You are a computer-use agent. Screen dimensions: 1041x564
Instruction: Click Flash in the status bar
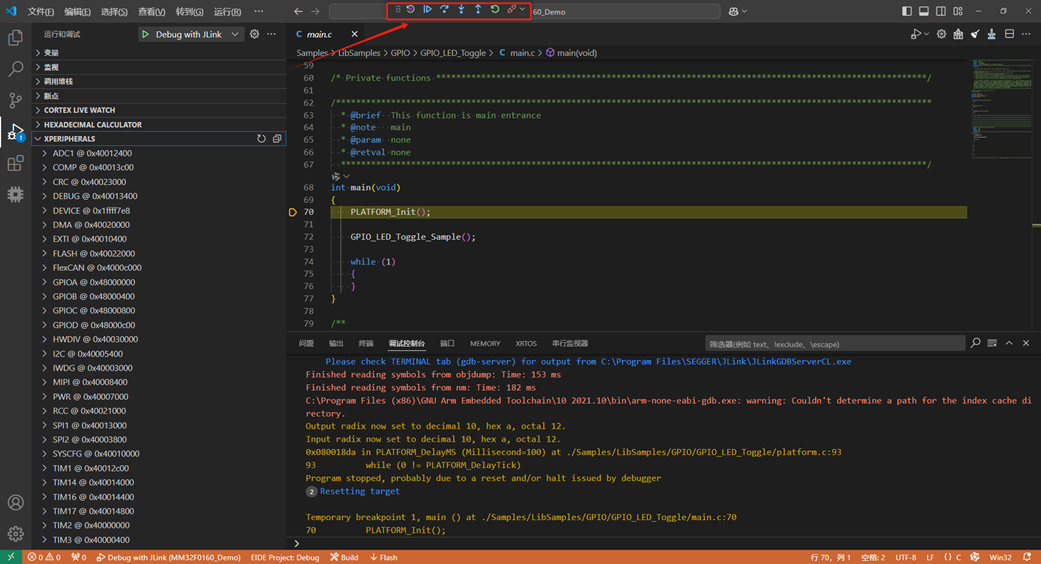[384, 557]
